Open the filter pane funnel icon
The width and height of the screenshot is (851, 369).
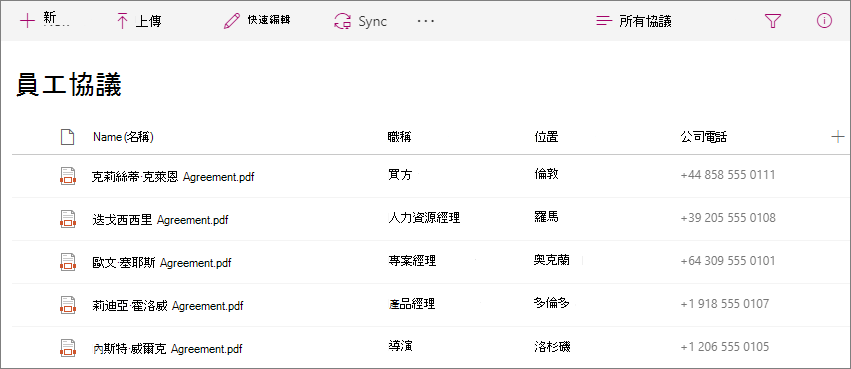772,21
